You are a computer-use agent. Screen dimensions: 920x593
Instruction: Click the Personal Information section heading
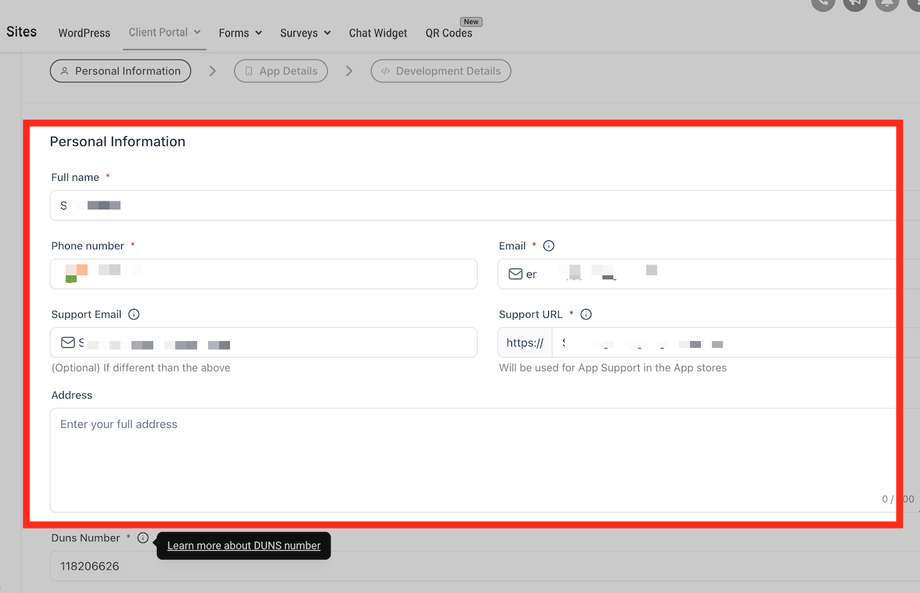117,141
